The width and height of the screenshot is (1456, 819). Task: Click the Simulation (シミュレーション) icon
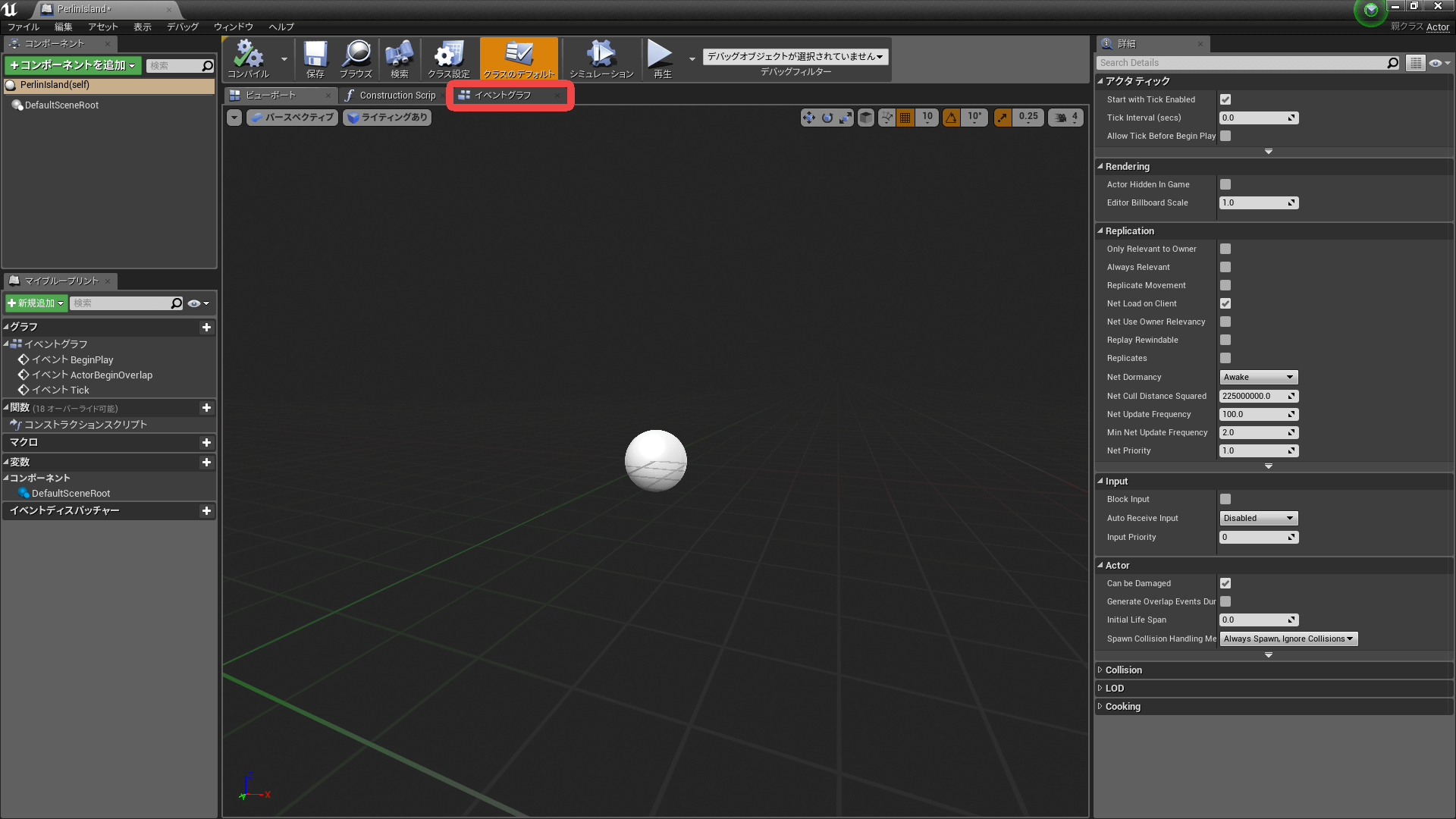tap(601, 55)
